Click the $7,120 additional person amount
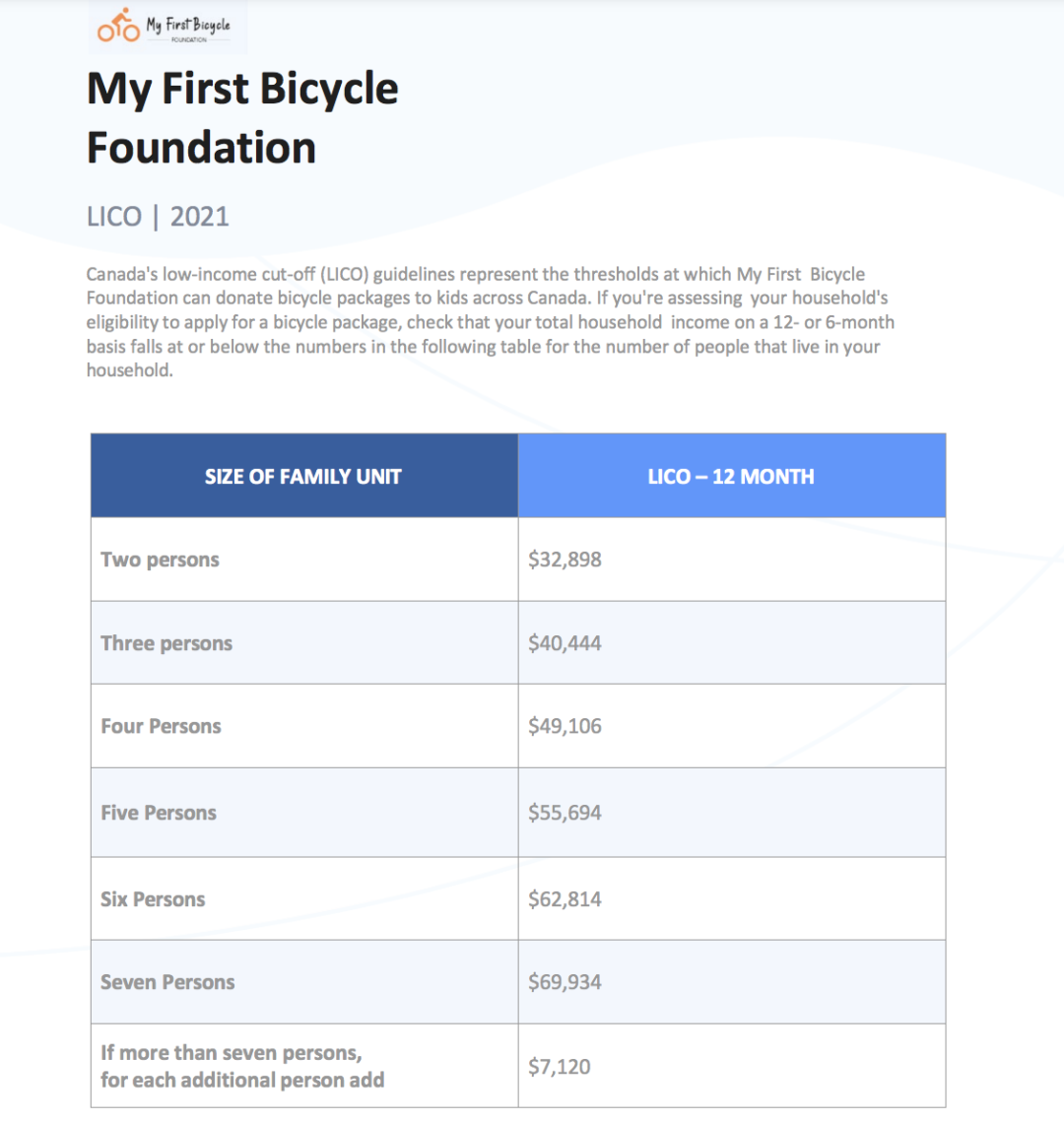The height and width of the screenshot is (1122, 1064). (560, 1067)
